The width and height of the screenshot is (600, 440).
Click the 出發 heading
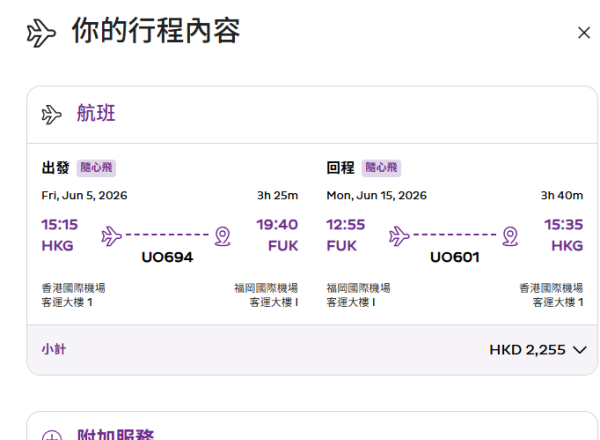[55, 168]
